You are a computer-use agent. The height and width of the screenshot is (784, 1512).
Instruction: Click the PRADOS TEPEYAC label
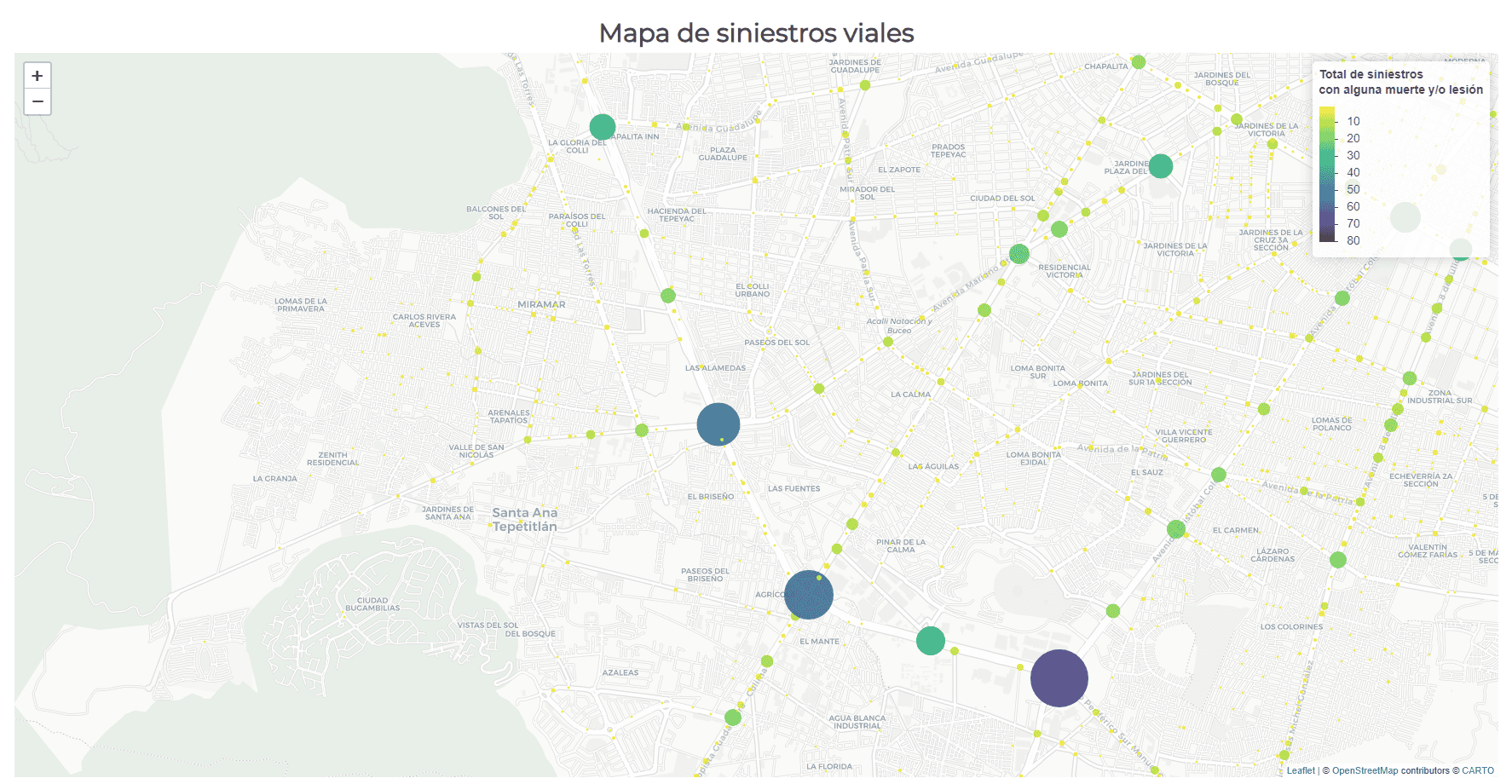pyautogui.click(x=949, y=151)
